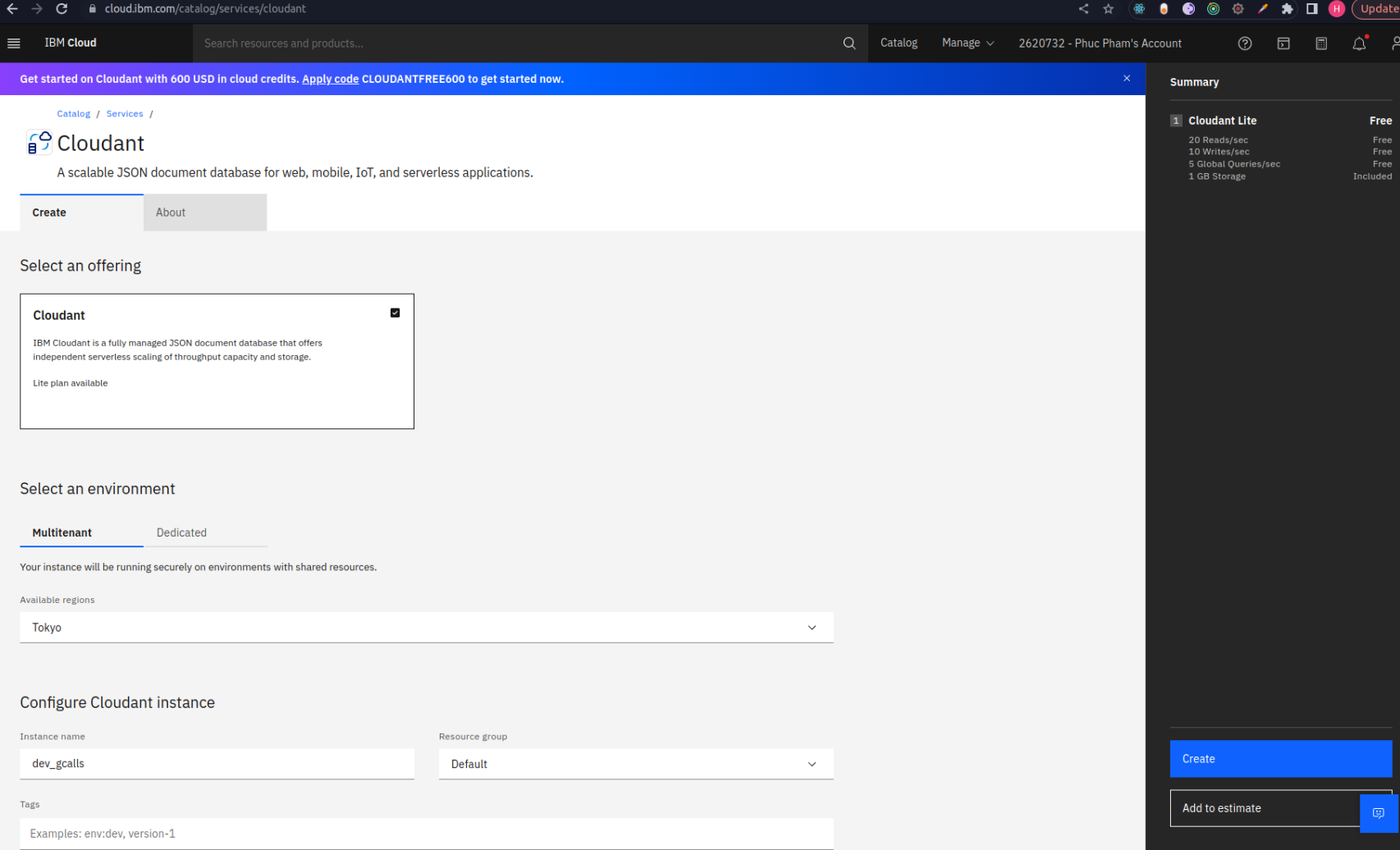Image resolution: width=1400 pixels, height=850 pixels.
Task: Select the Dedicated environment tab
Action: pyautogui.click(x=181, y=532)
